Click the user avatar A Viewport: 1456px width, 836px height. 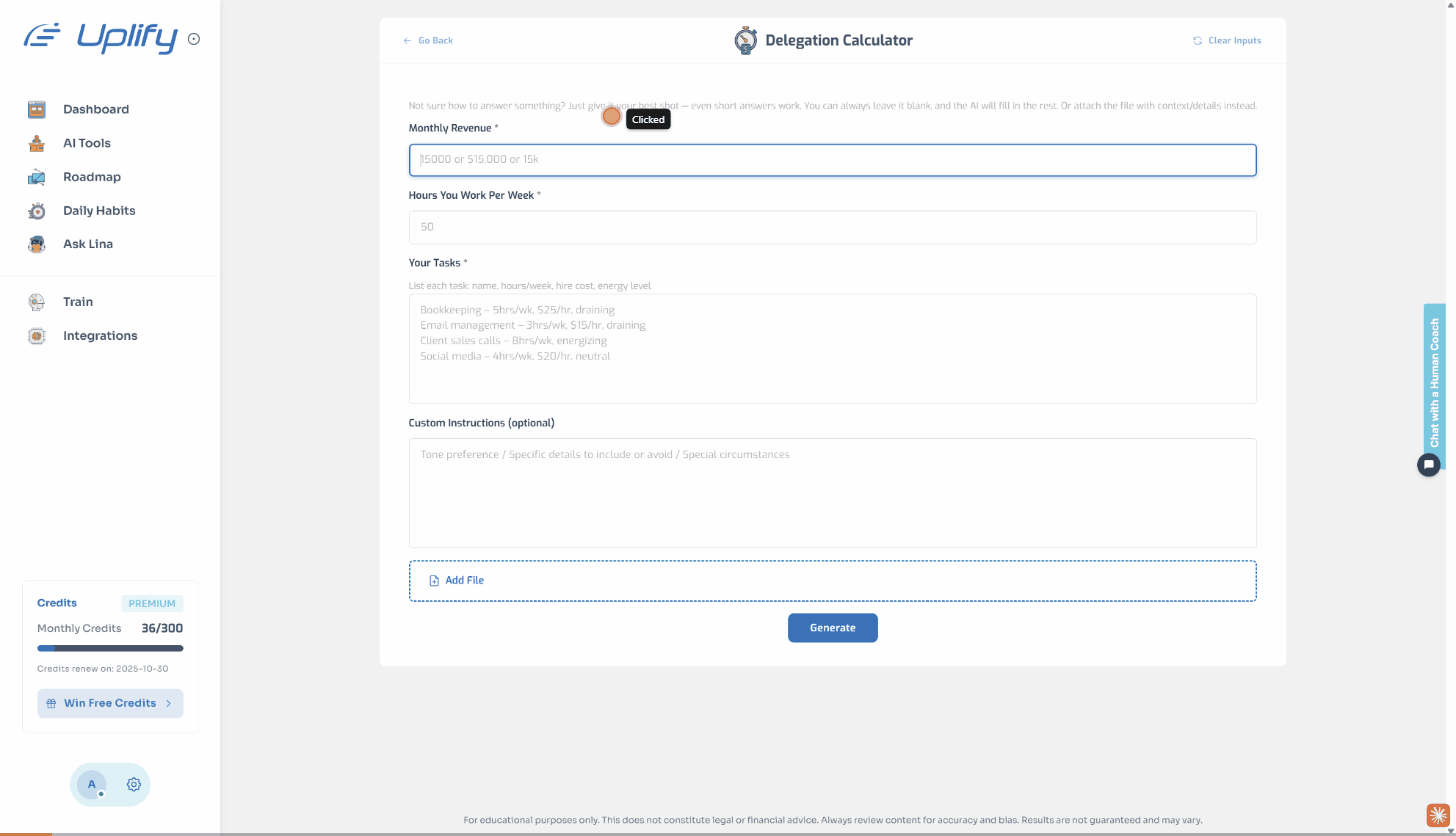tap(92, 785)
